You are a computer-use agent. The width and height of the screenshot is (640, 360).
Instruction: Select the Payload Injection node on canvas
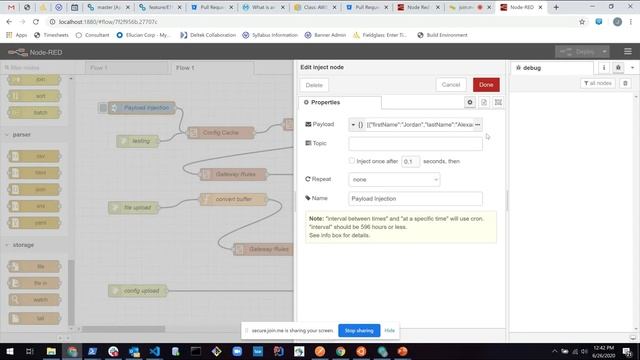click(x=142, y=108)
